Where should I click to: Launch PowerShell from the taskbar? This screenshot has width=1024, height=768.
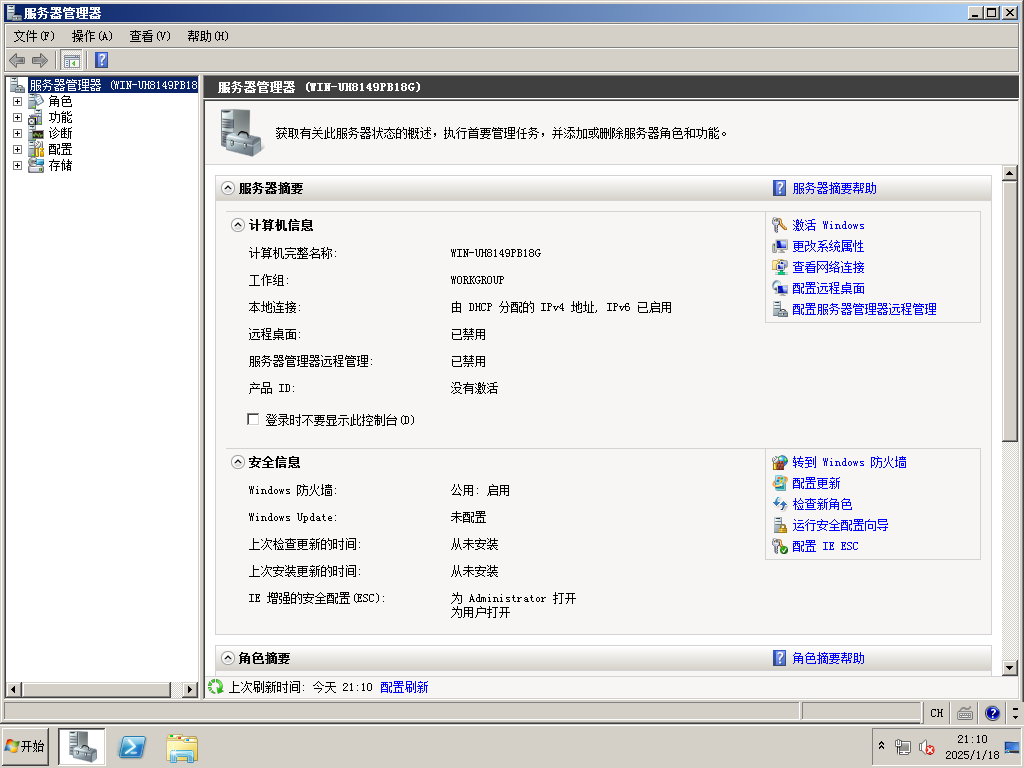click(x=131, y=746)
